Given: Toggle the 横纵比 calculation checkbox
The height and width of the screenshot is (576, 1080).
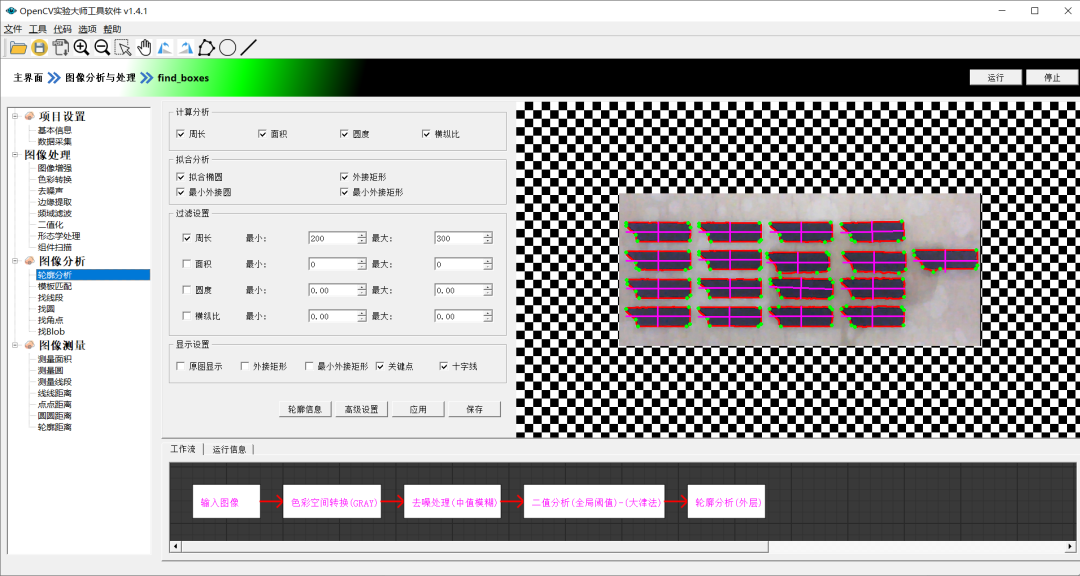Looking at the screenshot, I should tap(426, 134).
